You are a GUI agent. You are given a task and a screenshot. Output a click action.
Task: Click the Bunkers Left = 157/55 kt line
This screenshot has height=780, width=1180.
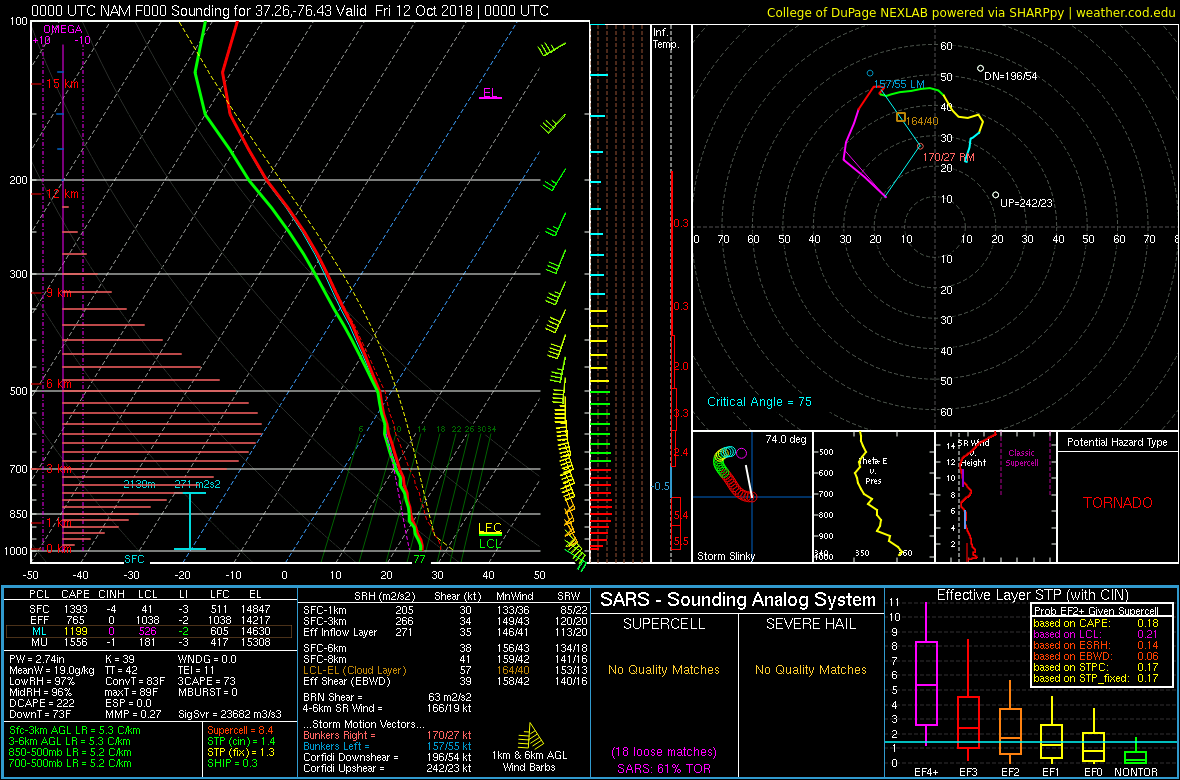click(x=387, y=746)
